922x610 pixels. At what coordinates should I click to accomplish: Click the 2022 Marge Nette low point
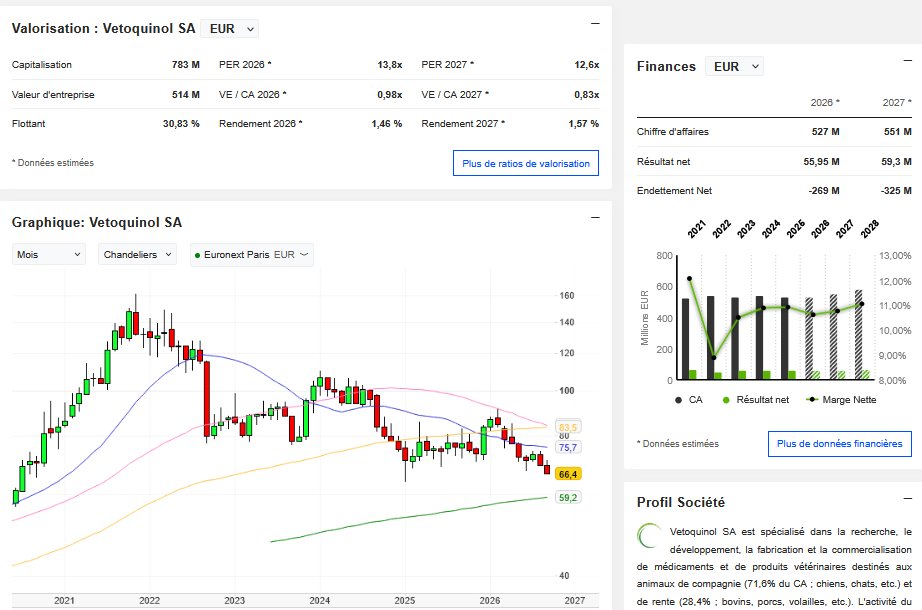pos(714,358)
